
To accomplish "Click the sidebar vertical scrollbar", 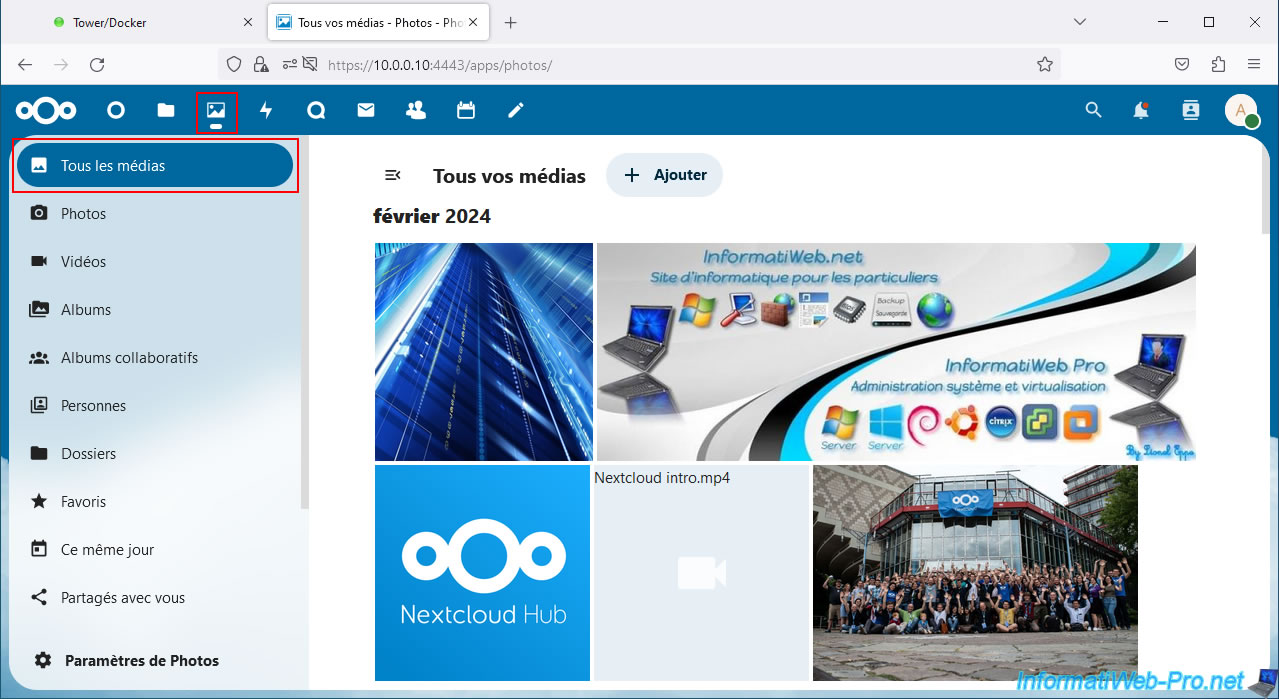I will click(x=305, y=330).
